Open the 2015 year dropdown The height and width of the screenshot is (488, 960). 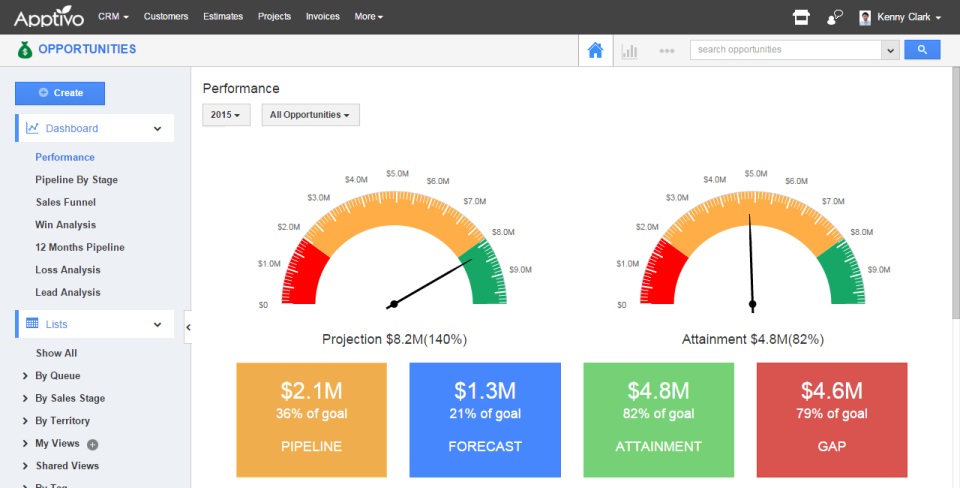coord(226,115)
